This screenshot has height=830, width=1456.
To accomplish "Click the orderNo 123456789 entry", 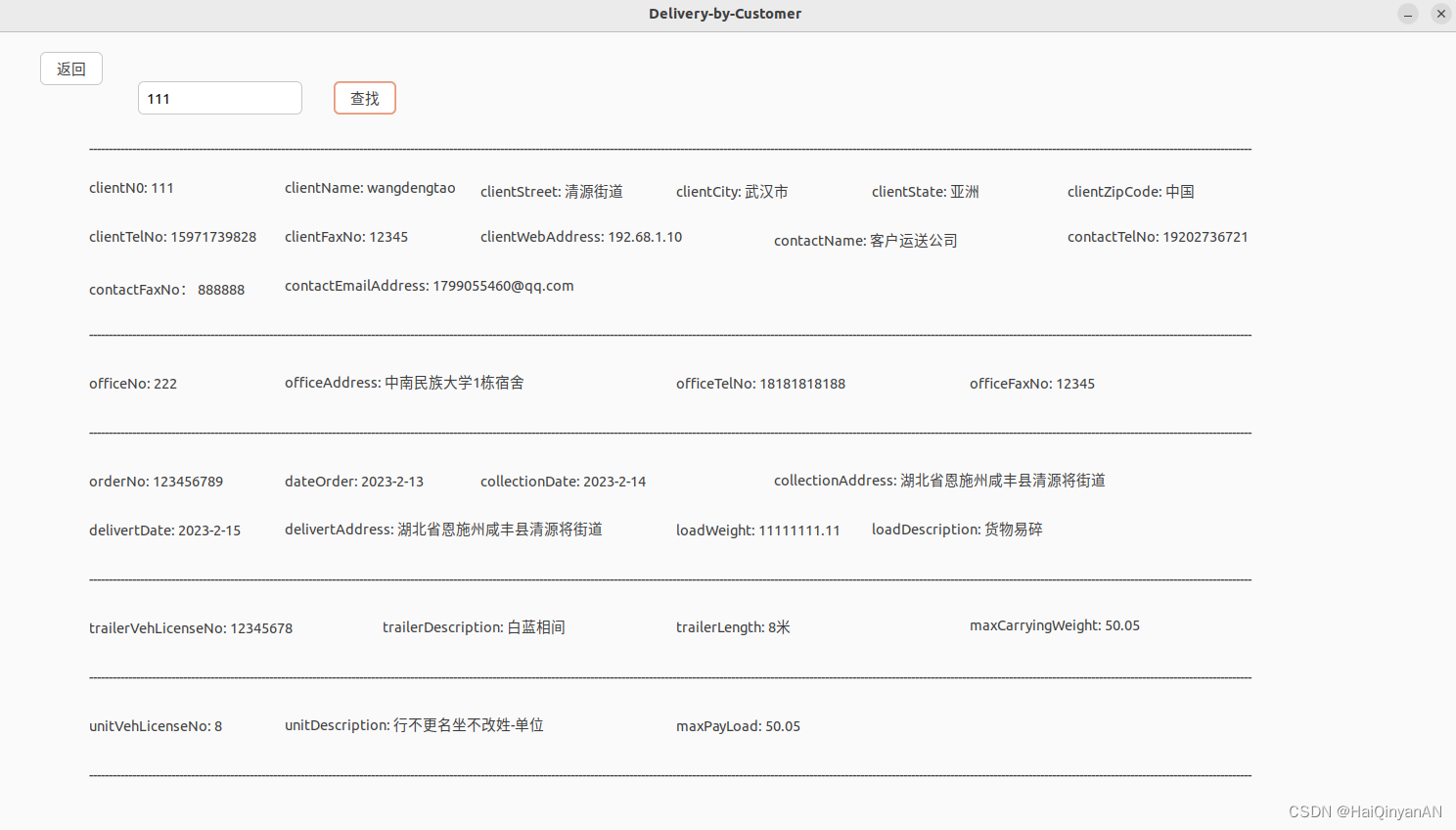I will (x=156, y=481).
